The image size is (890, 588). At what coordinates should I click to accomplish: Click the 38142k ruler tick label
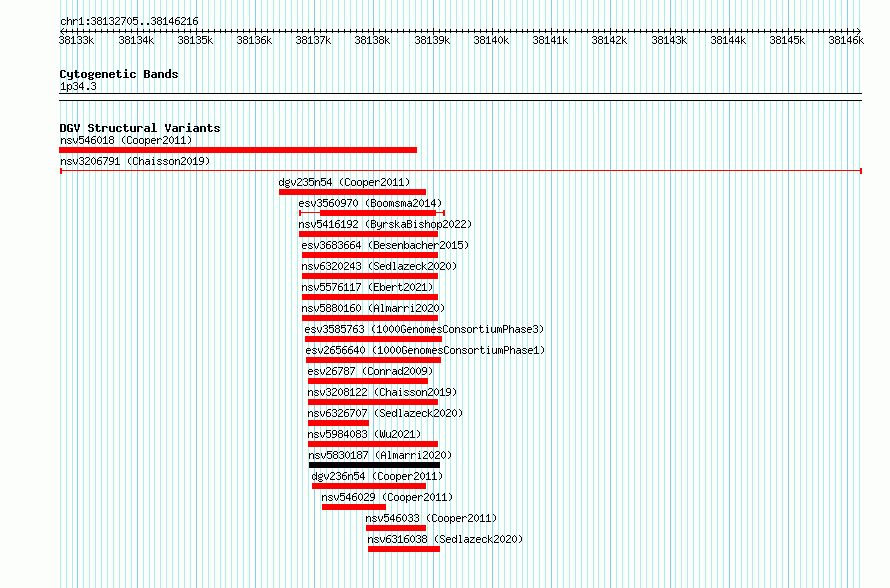click(x=609, y=40)
